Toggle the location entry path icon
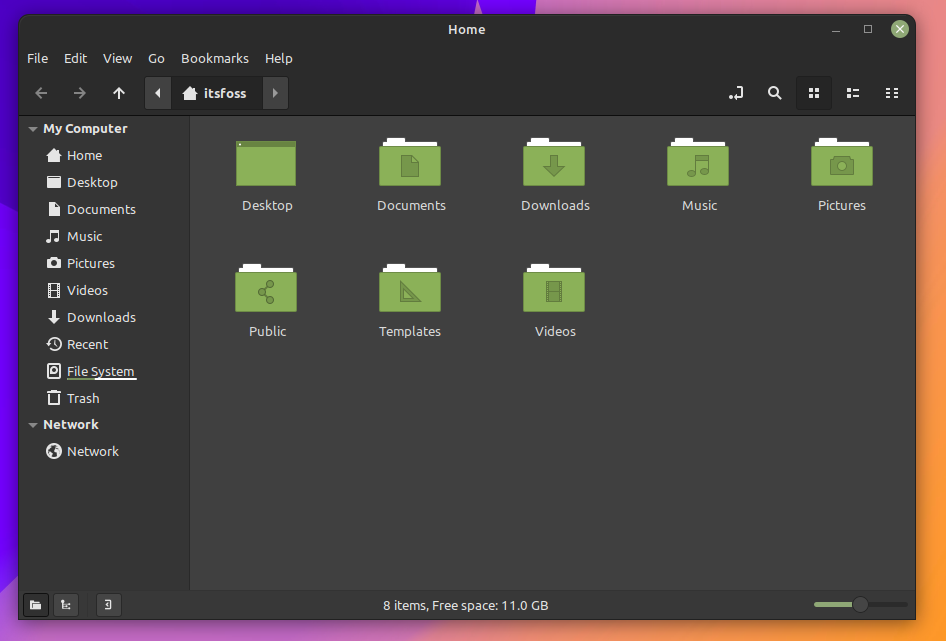This screenshot has height=641, width=946. [736, 93]
